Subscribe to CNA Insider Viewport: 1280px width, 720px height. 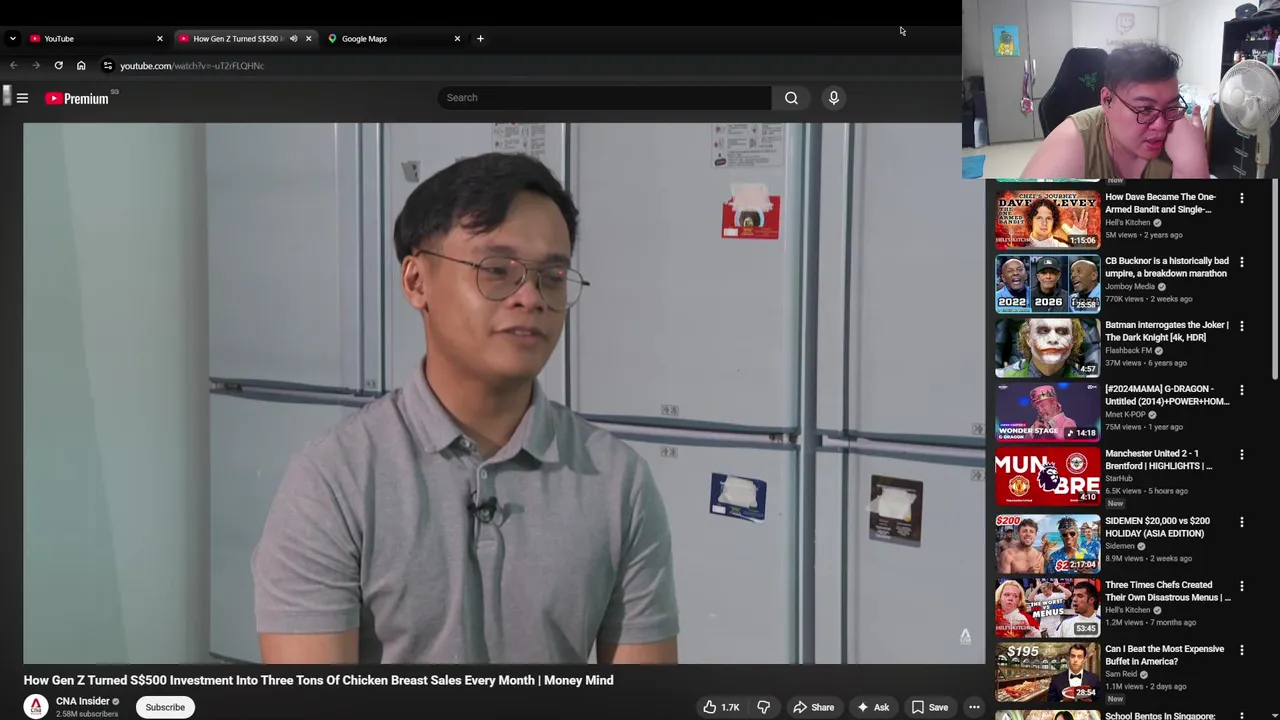pos(165,707)
